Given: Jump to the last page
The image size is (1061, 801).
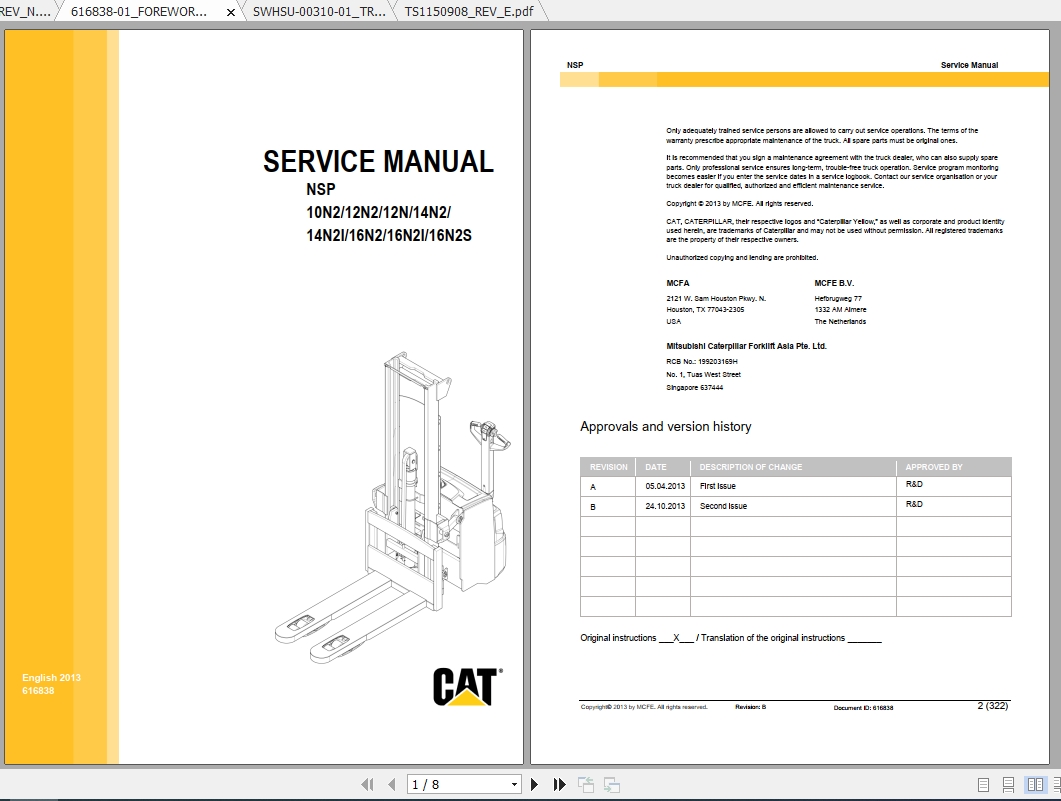Looking at the screenshot, I should (x=558, y=784).
